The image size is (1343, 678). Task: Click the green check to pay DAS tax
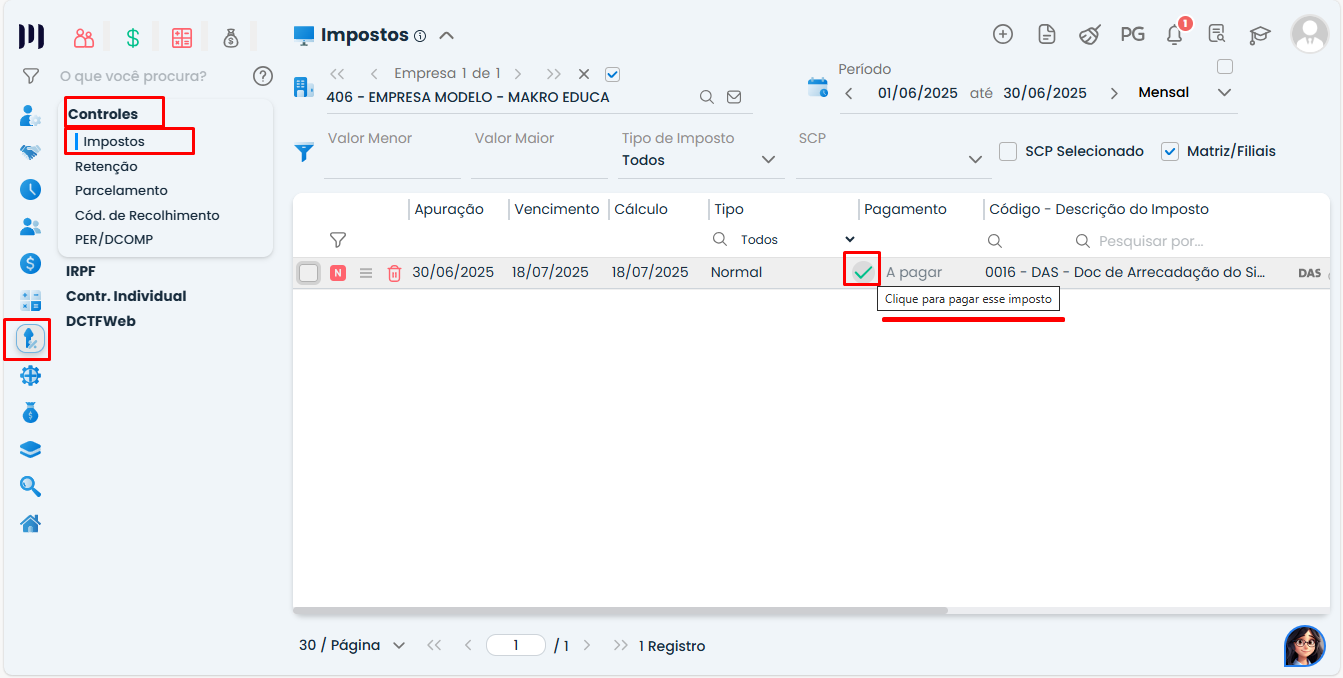pos(862,272)
